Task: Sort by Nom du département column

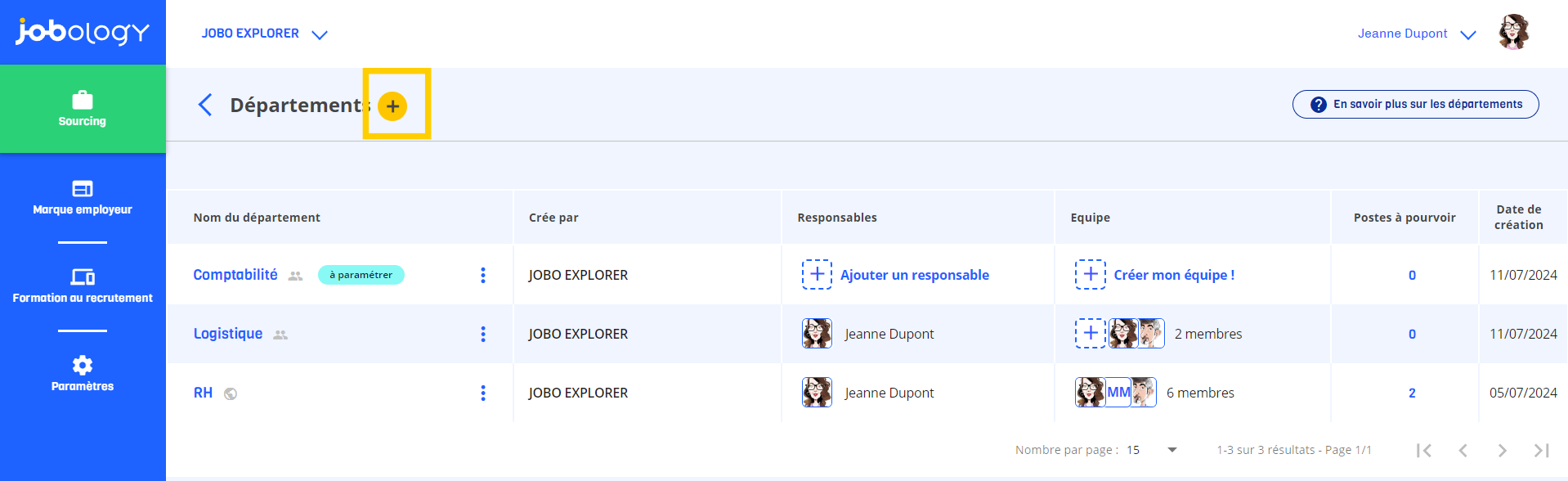Action: [x=257, y=218]
